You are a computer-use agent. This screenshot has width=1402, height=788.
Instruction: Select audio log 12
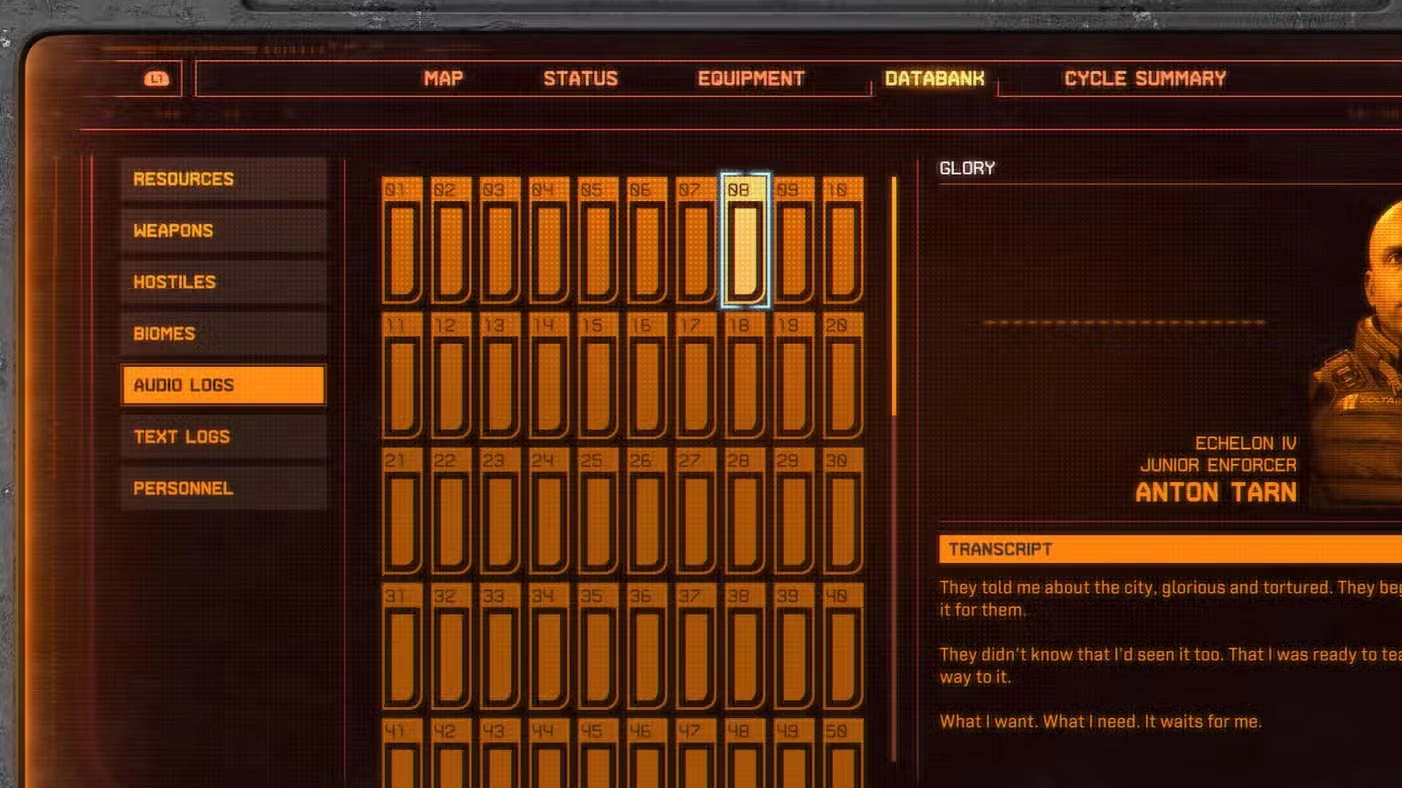coord(451,376)
